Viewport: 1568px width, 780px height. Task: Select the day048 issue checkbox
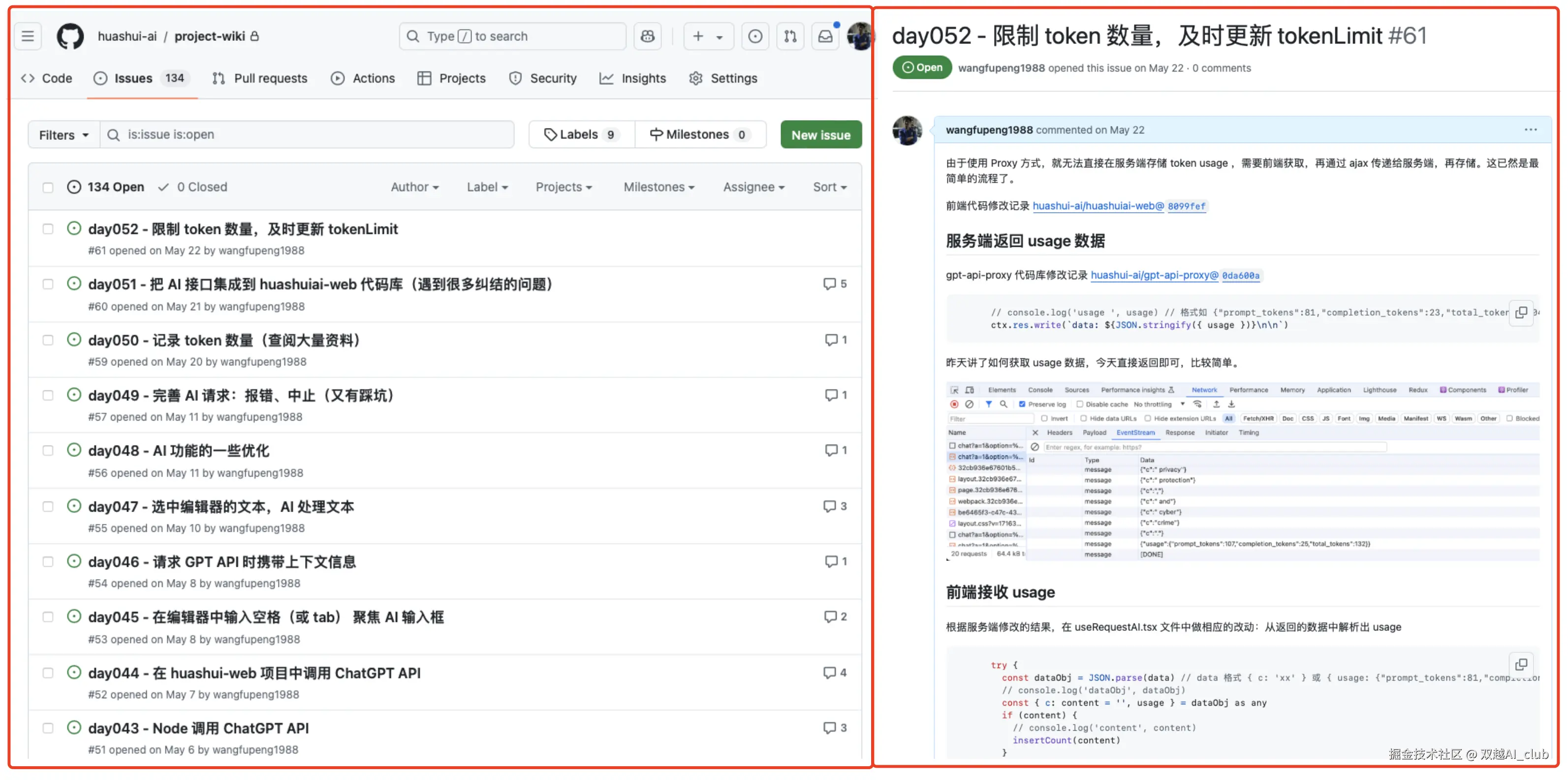pyautogui.click(x=48, y=451)
